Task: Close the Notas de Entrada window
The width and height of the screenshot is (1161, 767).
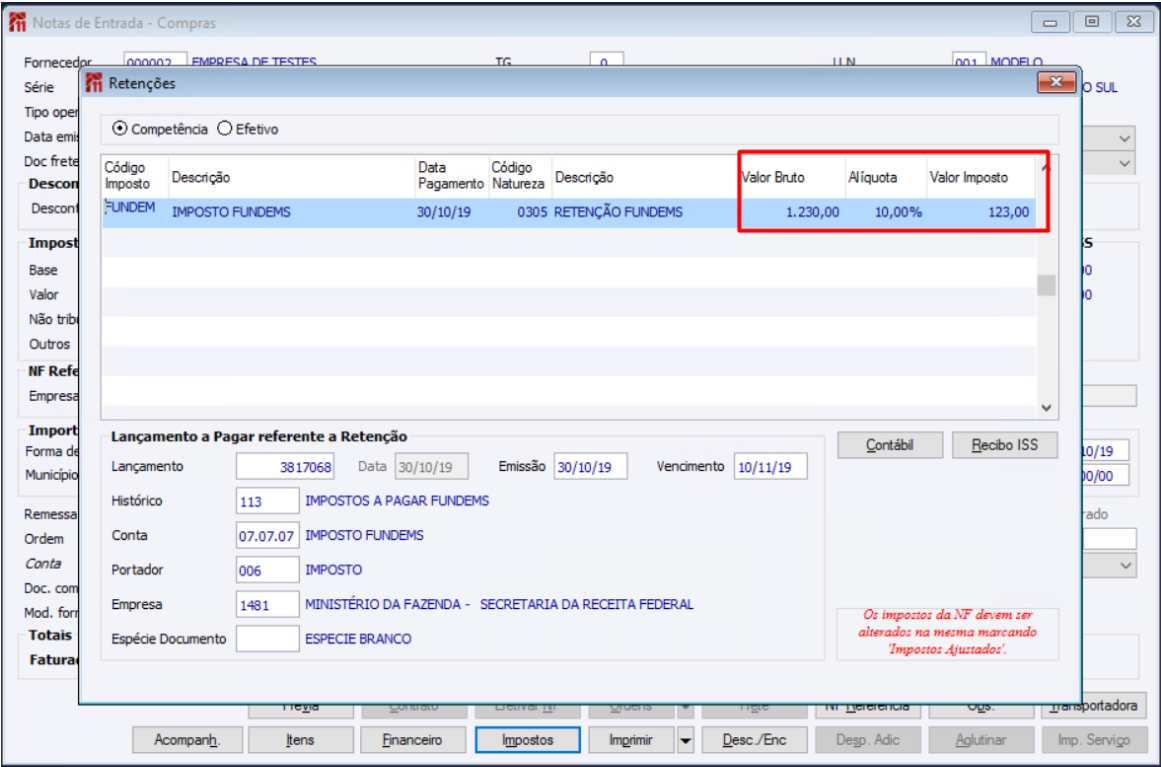Action: coord(1134,22)
